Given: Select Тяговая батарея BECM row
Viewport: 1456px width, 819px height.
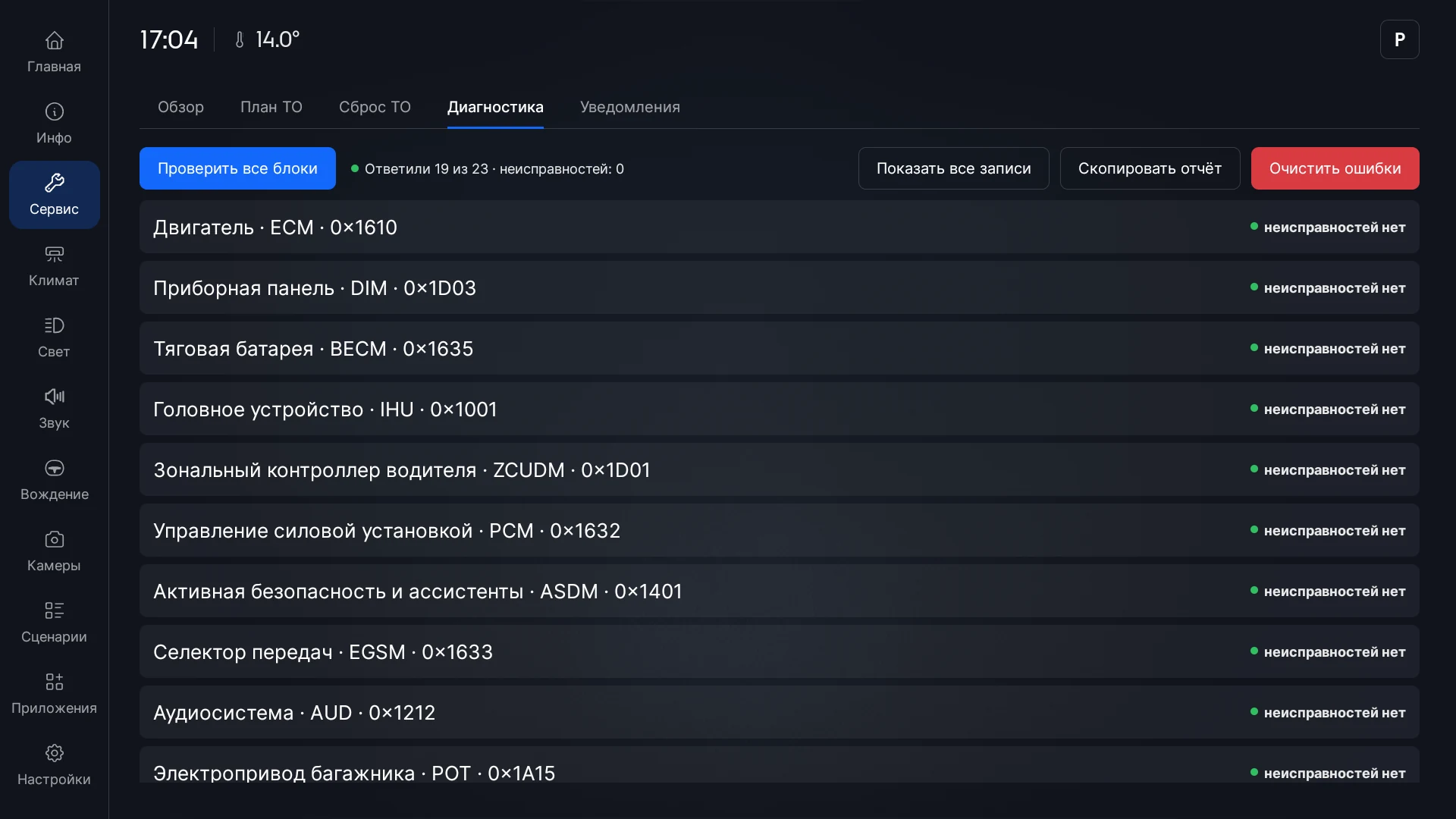Looking at the screenshot, I should tap(779, 348).
